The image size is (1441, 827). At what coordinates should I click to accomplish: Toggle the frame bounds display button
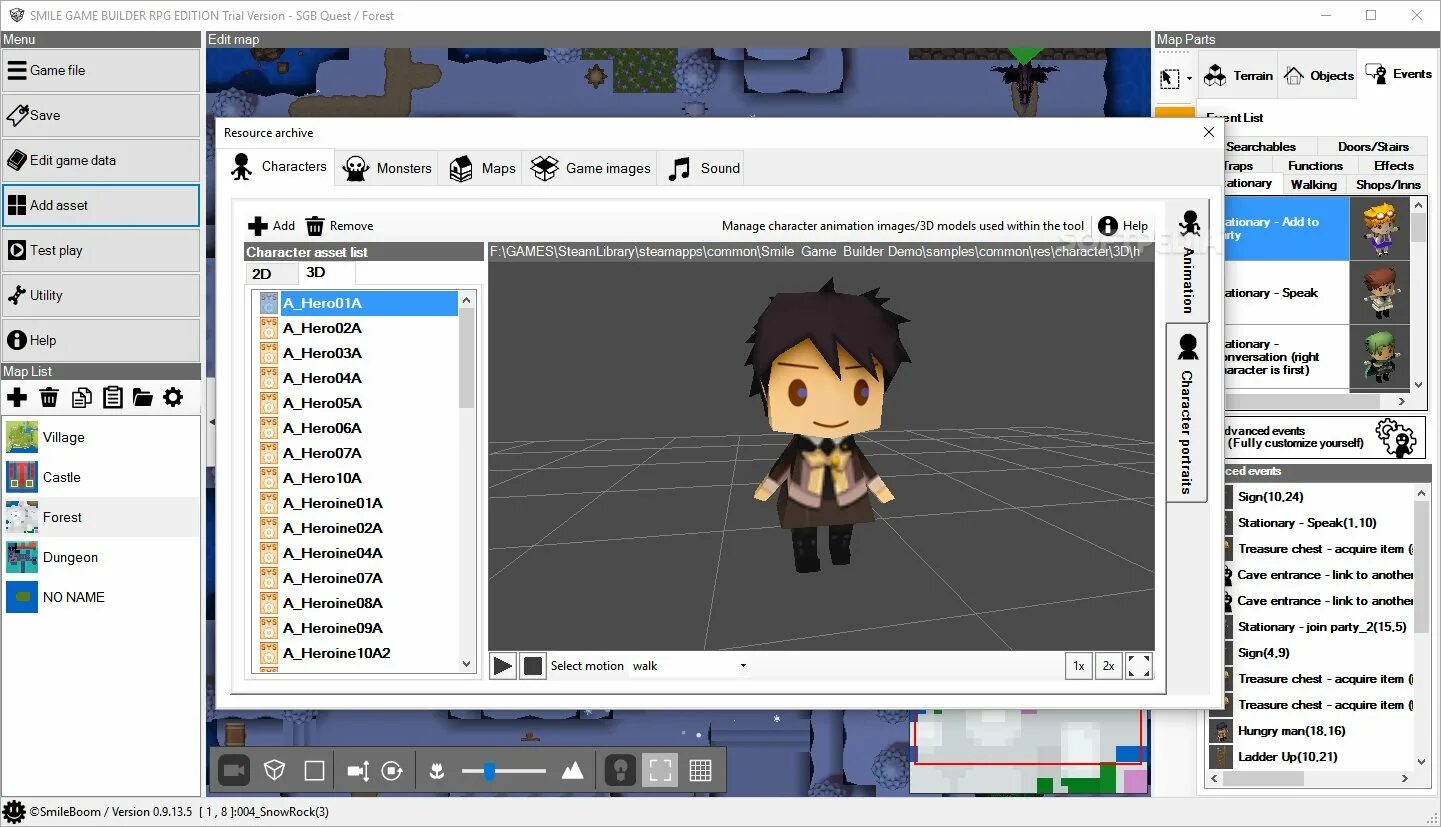[660, 770]
